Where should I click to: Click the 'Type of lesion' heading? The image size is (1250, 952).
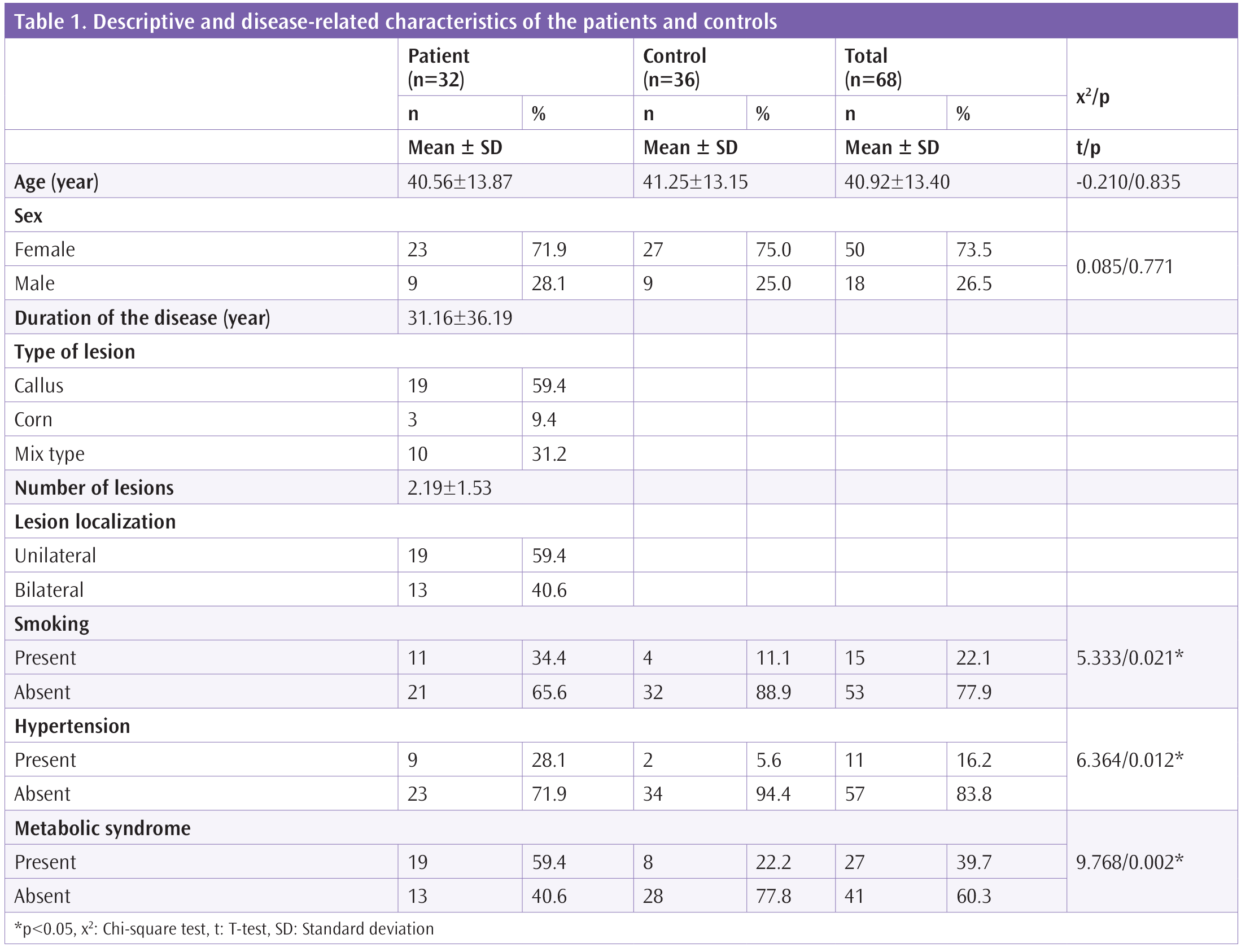[75, 352]
